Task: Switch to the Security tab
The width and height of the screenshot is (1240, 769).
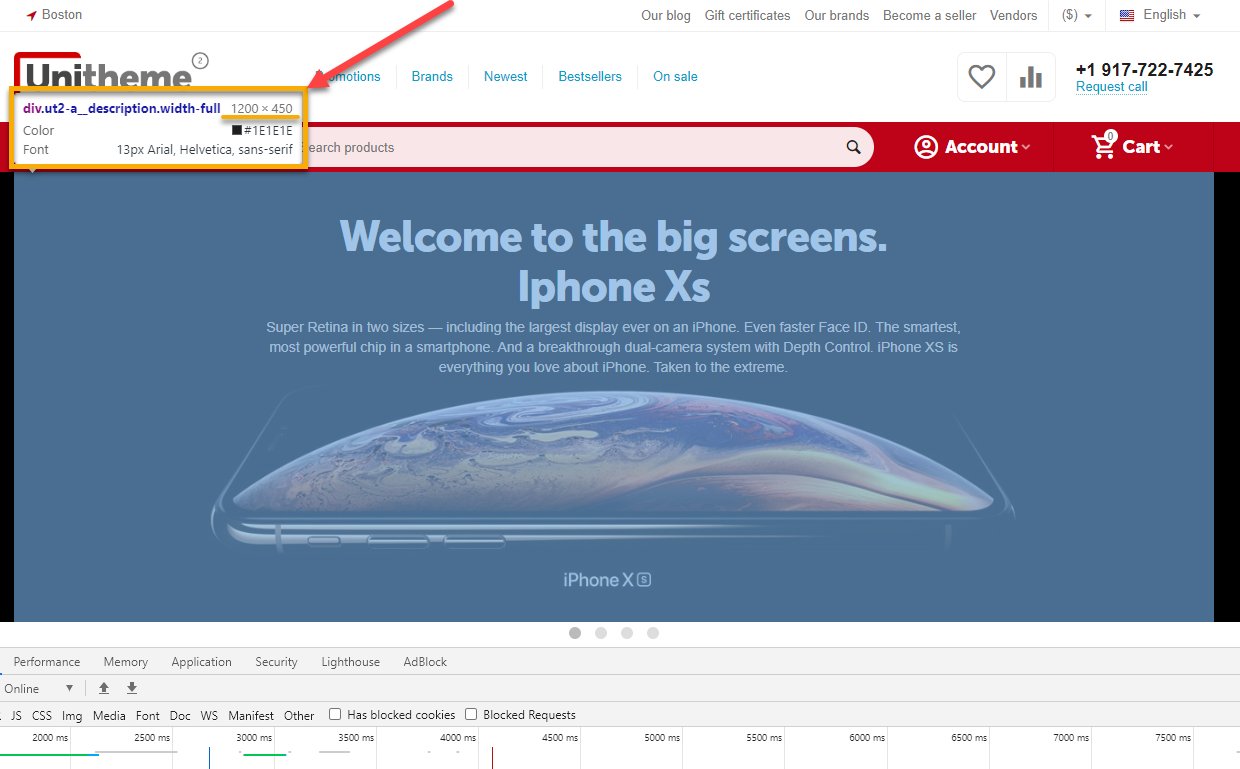Action: coord(276,662)
